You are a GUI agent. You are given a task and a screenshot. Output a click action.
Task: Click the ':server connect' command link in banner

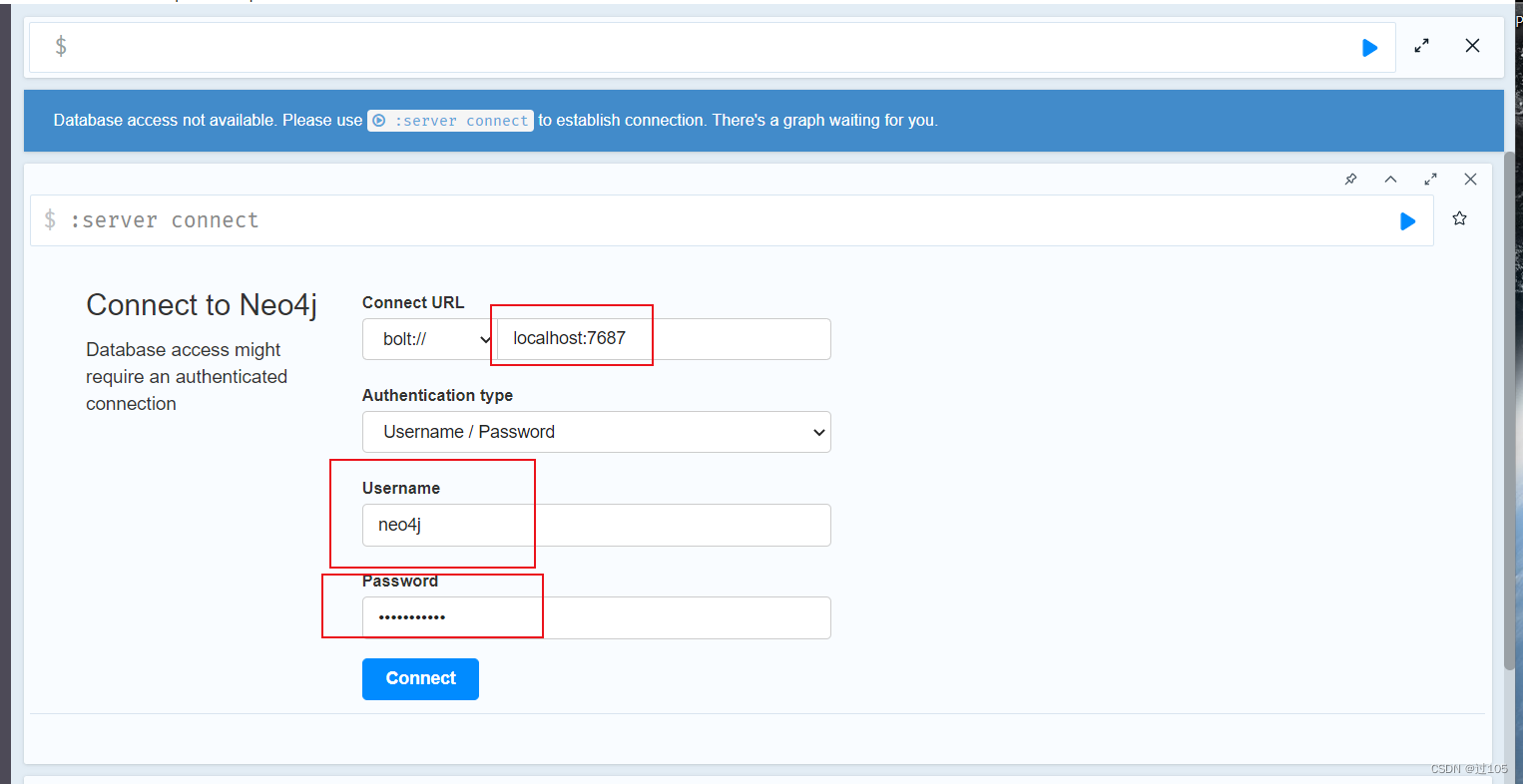450,121
